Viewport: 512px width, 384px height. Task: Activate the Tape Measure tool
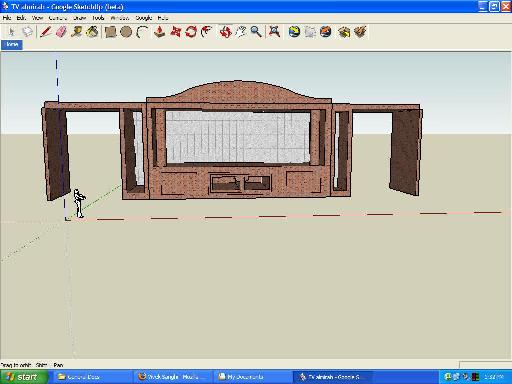(77, 32)
